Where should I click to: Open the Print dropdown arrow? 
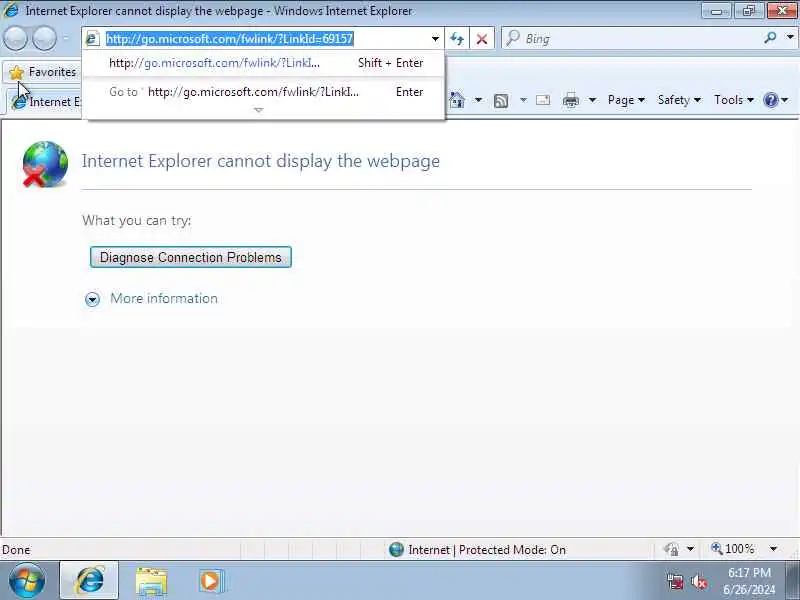pyautogui.click(x=592, y=100)
